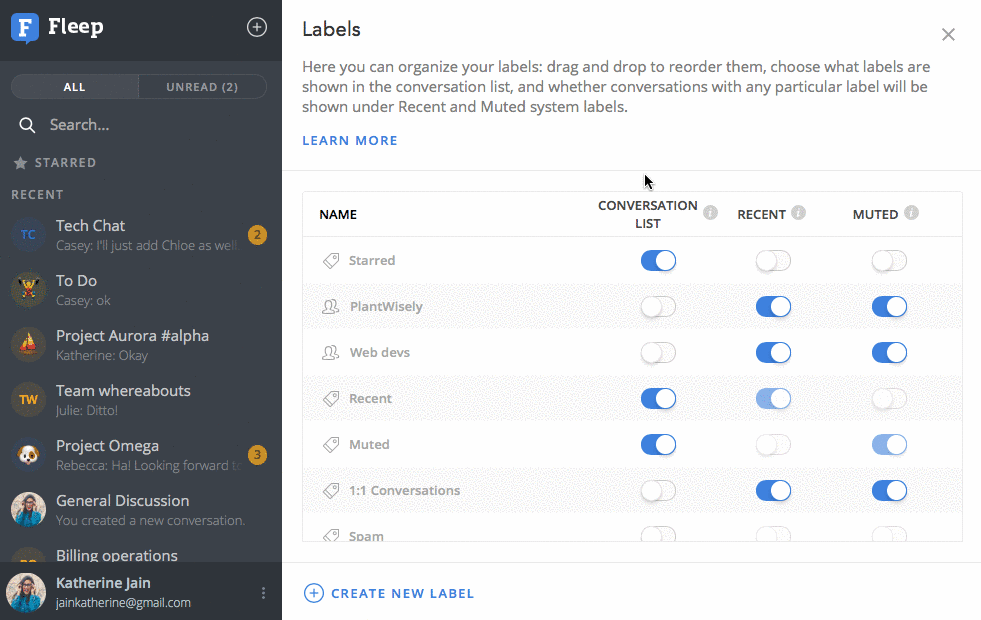Open the Team whereabouts conversation
The width and height of the screenshot is (981, 620).
tap(141, 400)
